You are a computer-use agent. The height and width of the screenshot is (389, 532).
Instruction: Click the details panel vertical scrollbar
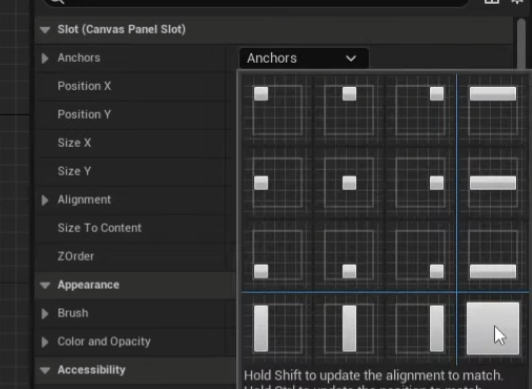pyautogui.click(x=522, y=44)
